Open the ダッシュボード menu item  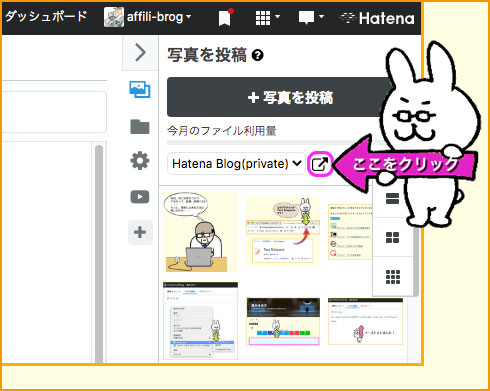pos(46,16)
